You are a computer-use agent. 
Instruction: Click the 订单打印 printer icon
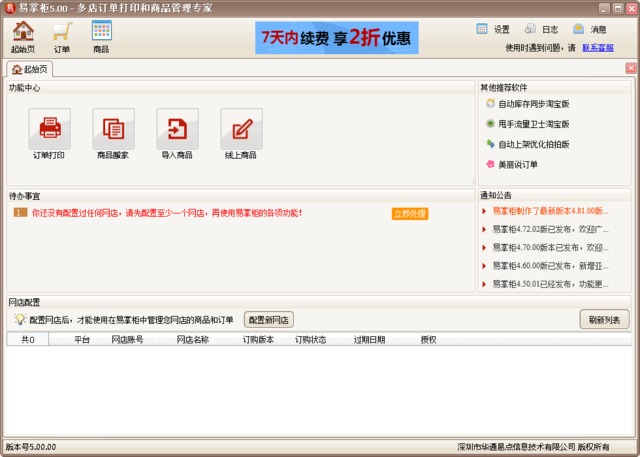pos(49,129)
